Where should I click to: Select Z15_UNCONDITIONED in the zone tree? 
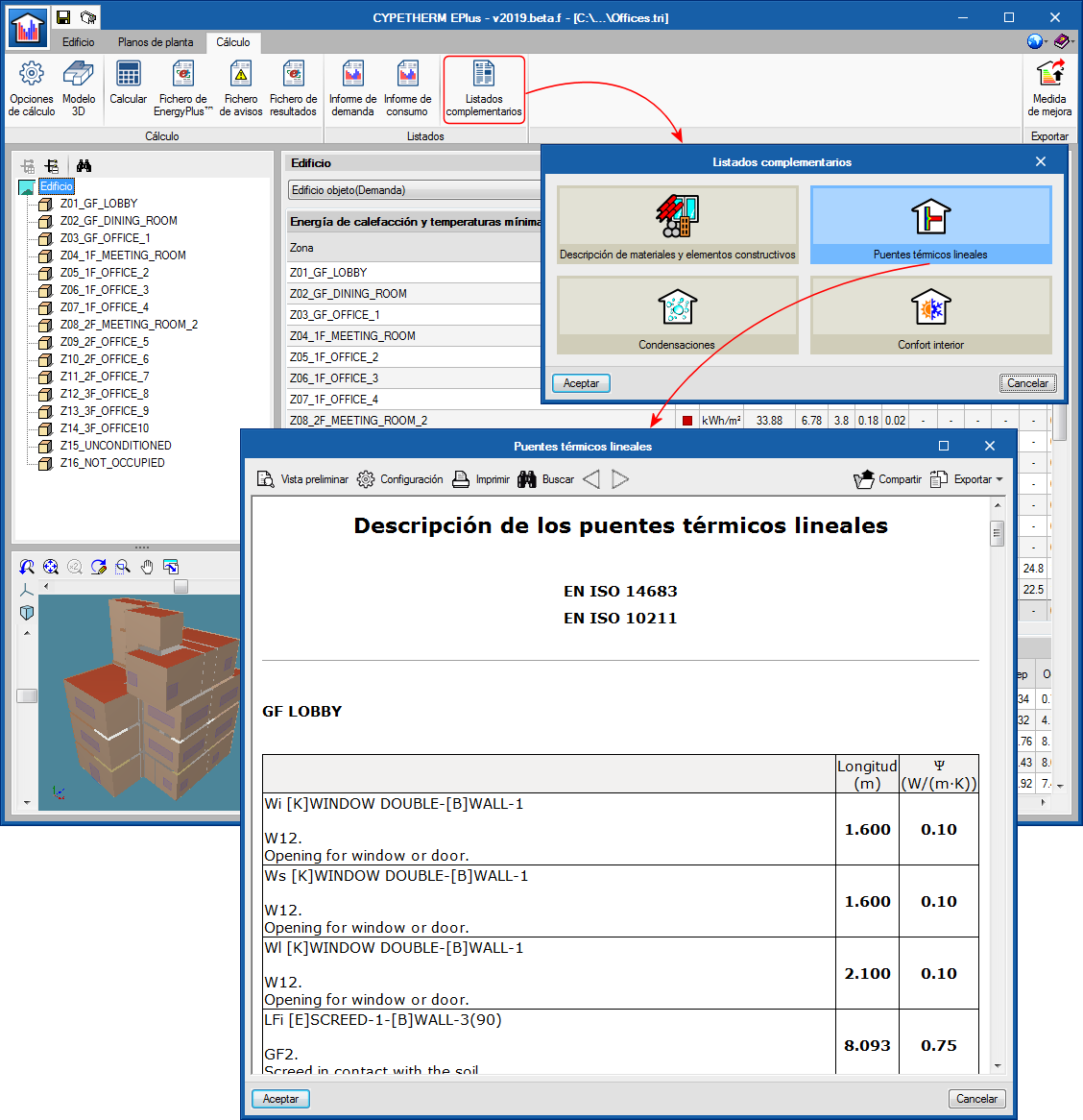click(115, 446)
